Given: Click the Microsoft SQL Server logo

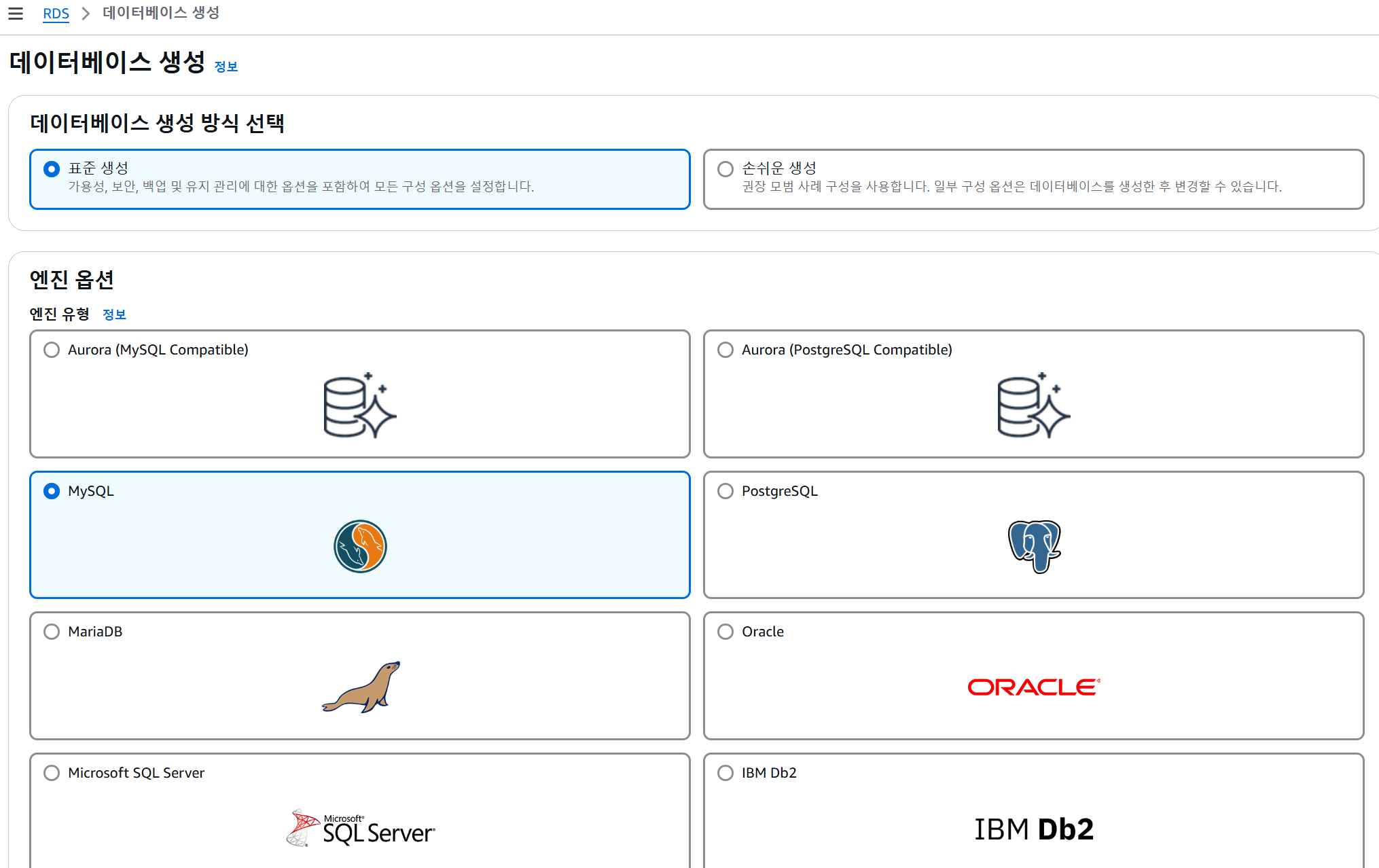Looking at the screenshot, I should point(361,828).
